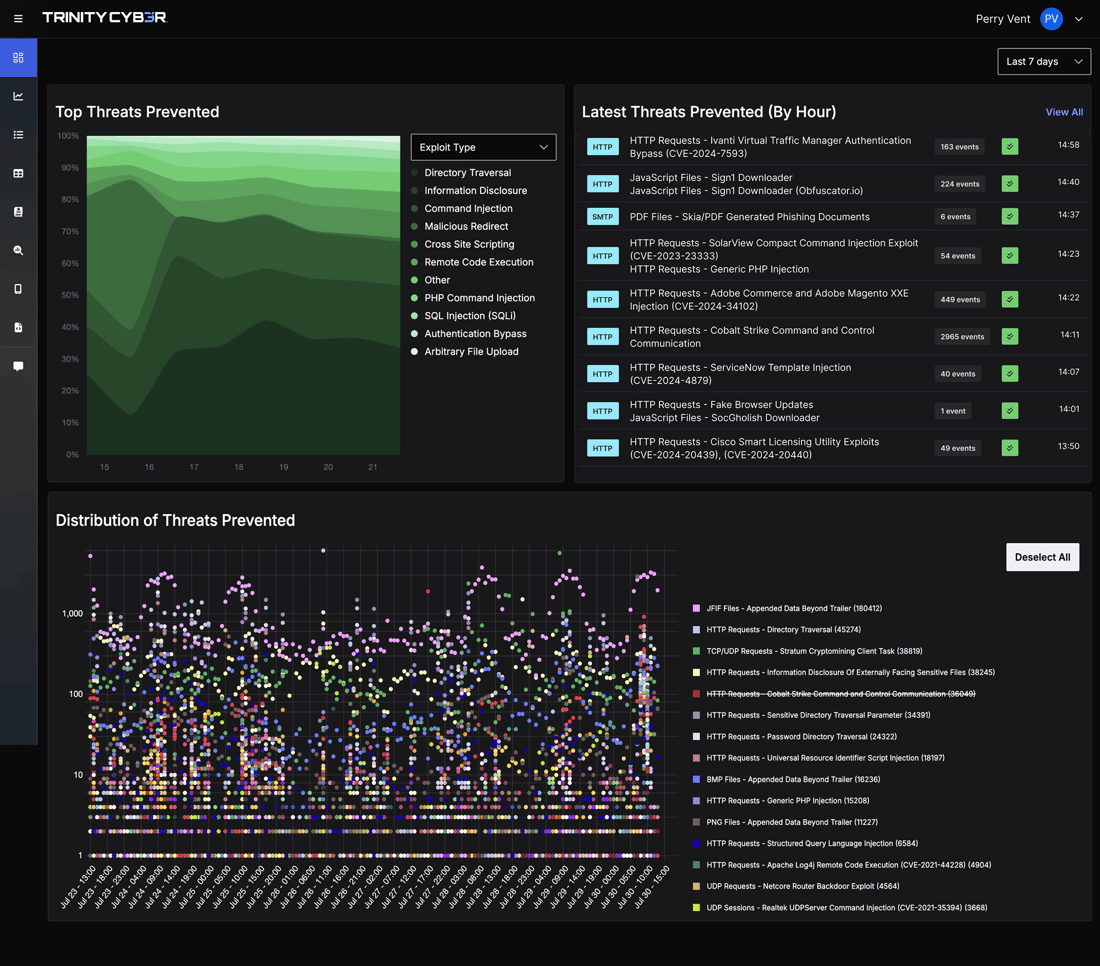Open the chart search magnifier icon in the sidebar
1100x966 pixels.
point(18,250)
